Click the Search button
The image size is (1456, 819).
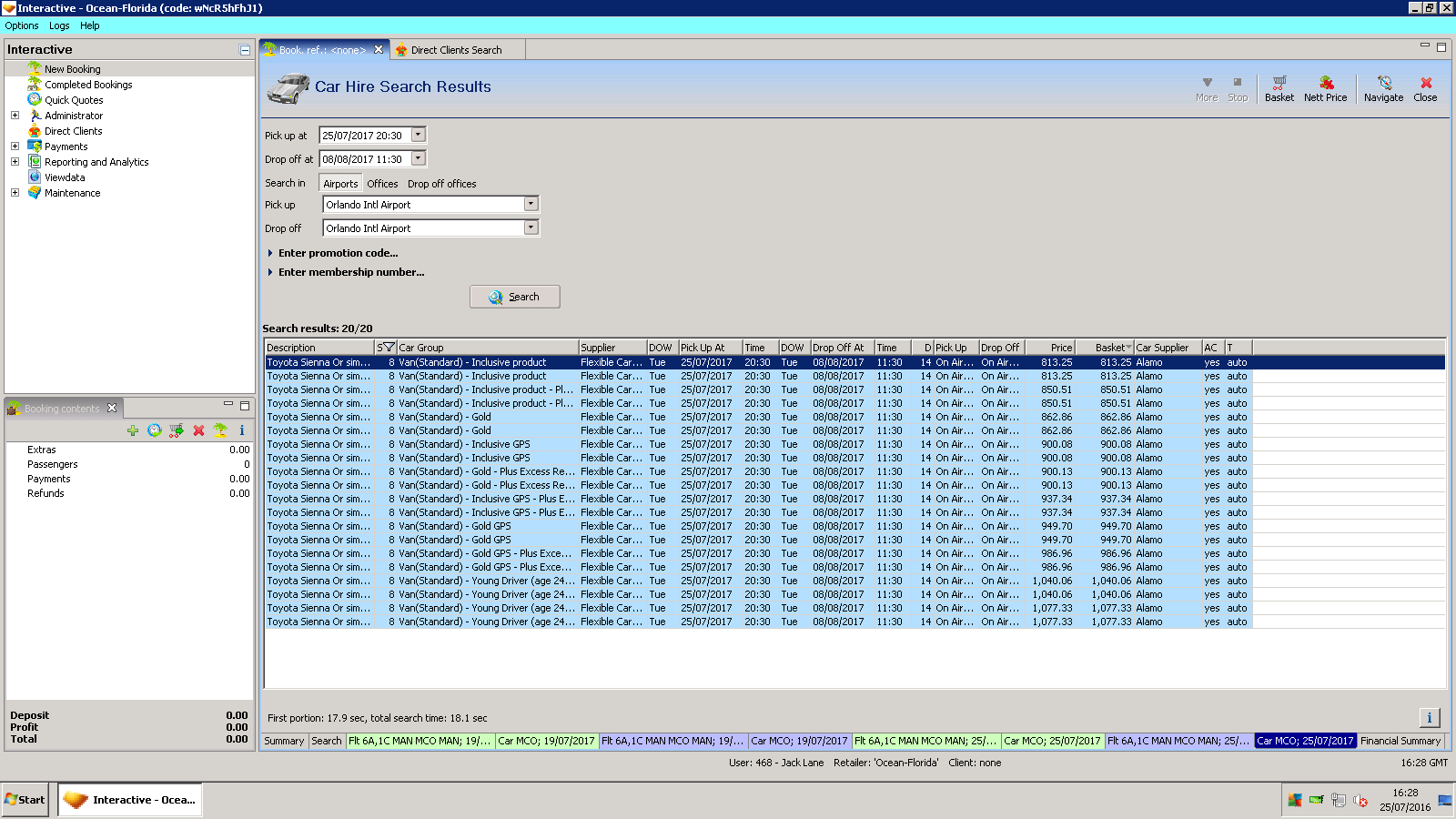514,297
